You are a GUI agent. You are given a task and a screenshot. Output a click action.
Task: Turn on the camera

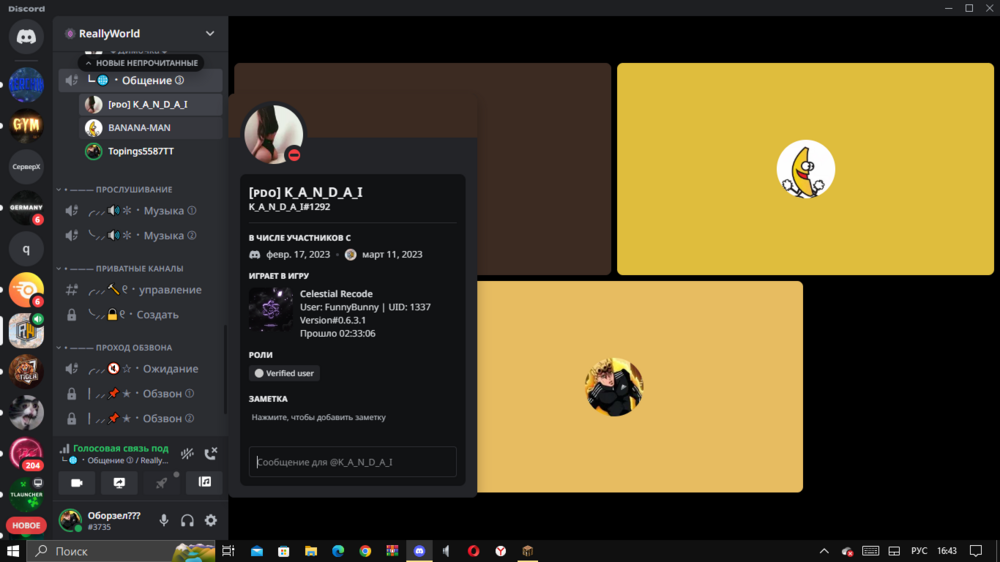(x=77, y=483)
